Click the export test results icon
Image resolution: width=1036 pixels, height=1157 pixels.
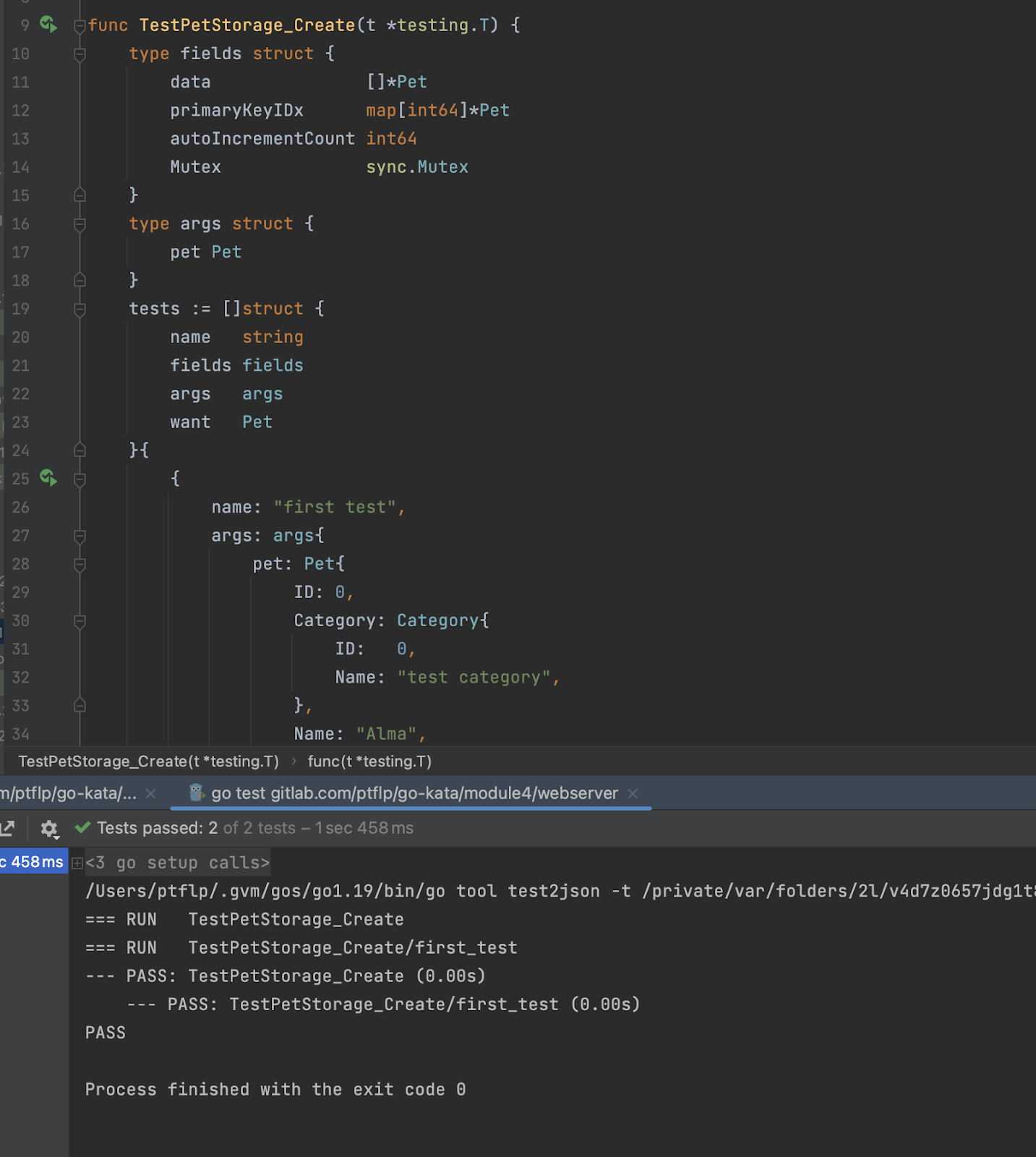tap(8, 829)
